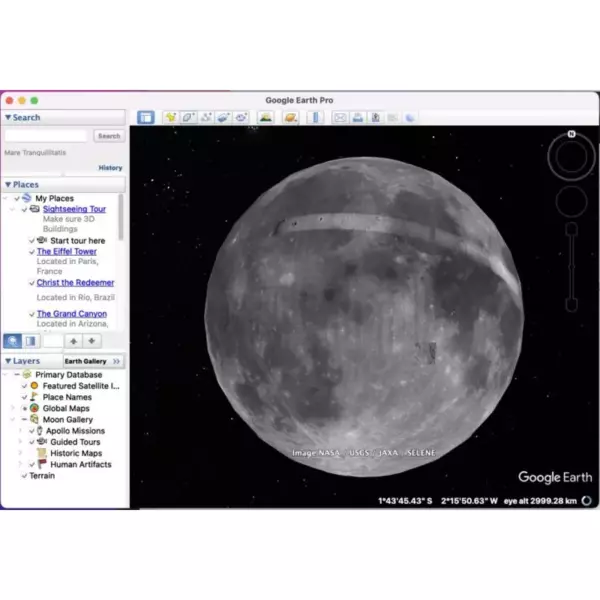The width and height of the screenshot is (600, 600).
Task: Click the move joystick ring control
Action: click(571, 202)
